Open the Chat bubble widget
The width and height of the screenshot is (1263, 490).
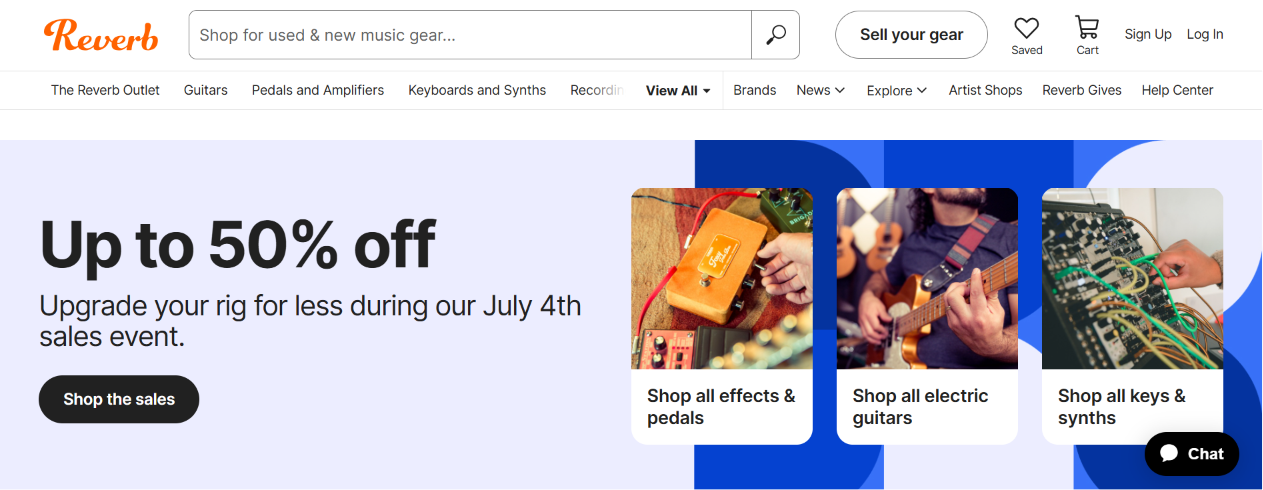1192,454
